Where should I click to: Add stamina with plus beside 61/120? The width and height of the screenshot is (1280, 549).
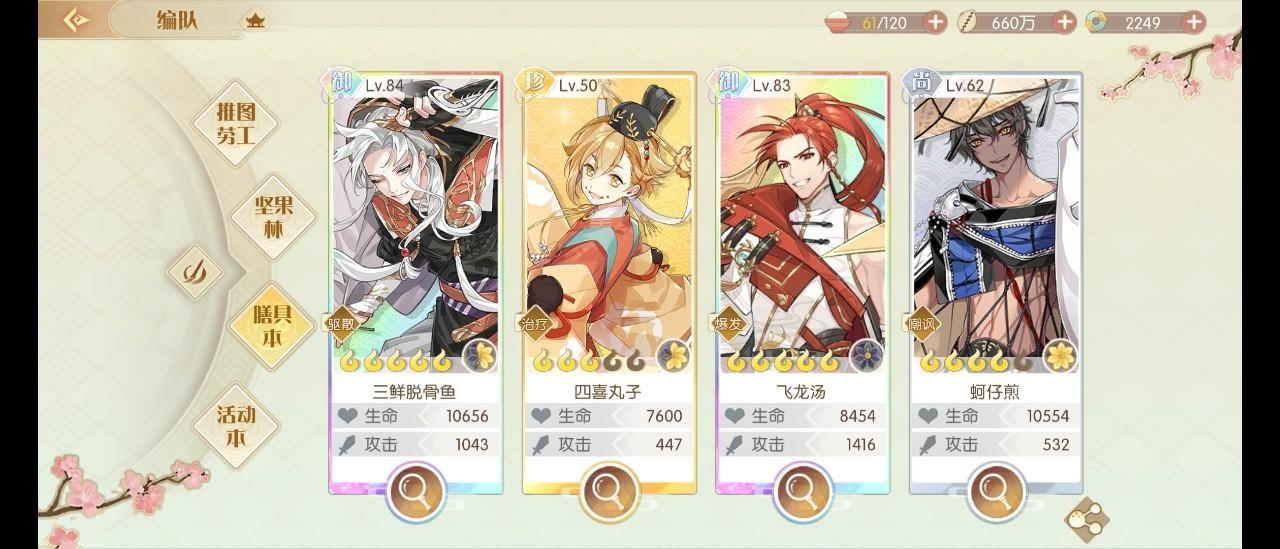(935, 22)
